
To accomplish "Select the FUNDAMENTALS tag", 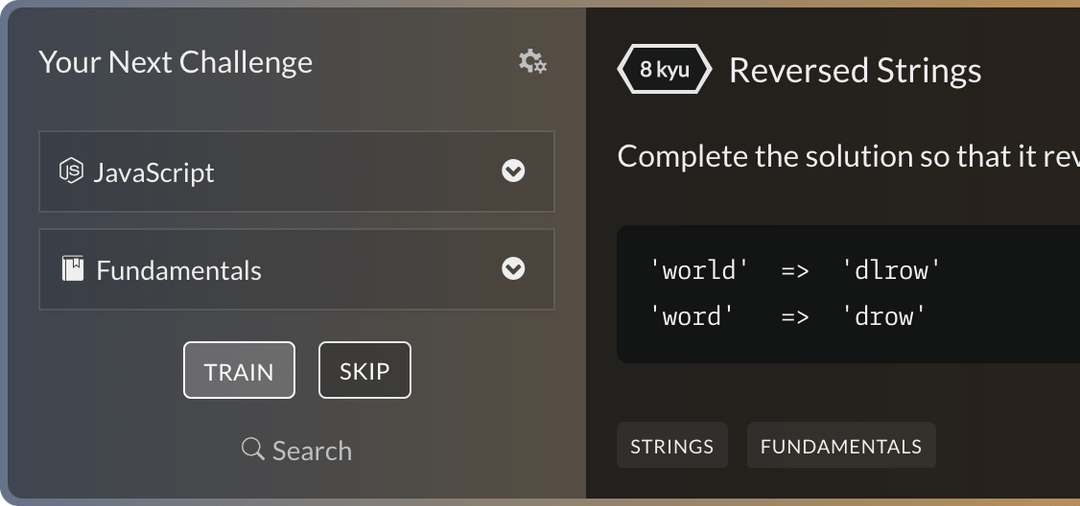I will (x=841, y=446).
